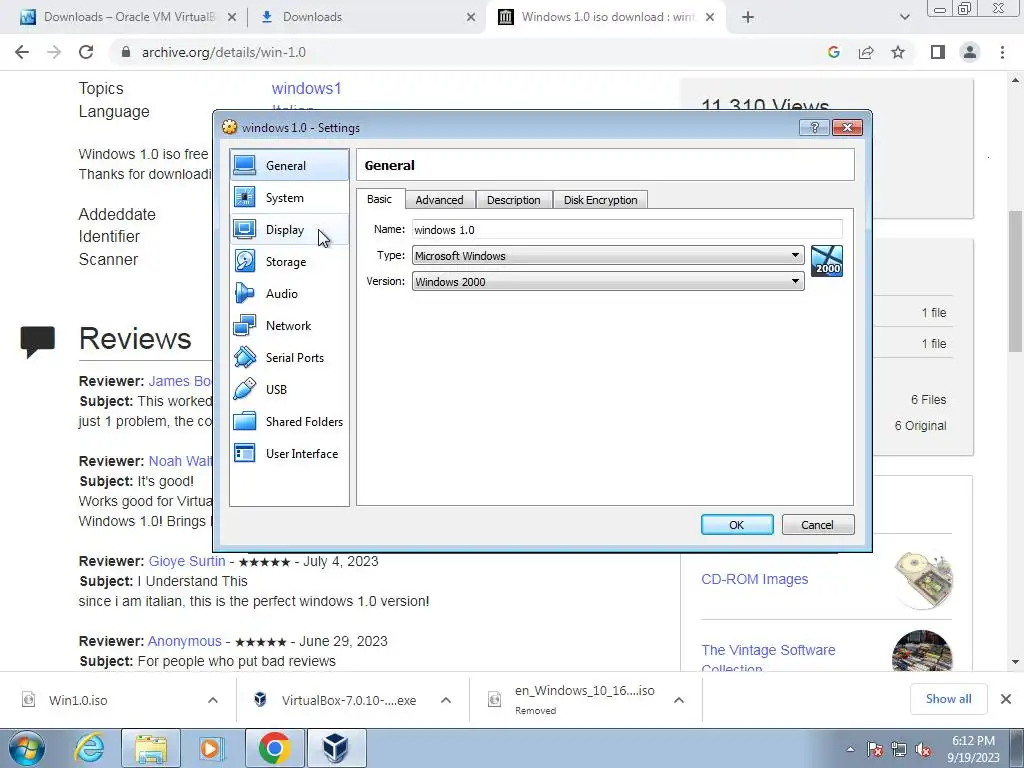
Task: Switch to the Basic tab
Action: tap(379, 199)
